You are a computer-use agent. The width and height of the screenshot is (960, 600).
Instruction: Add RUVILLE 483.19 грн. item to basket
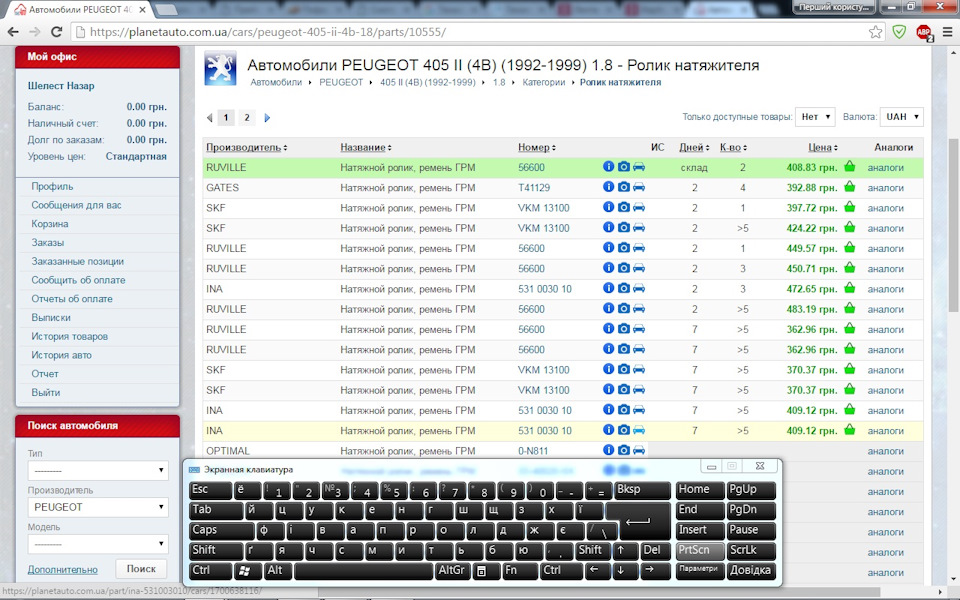(x=849, y=307)
